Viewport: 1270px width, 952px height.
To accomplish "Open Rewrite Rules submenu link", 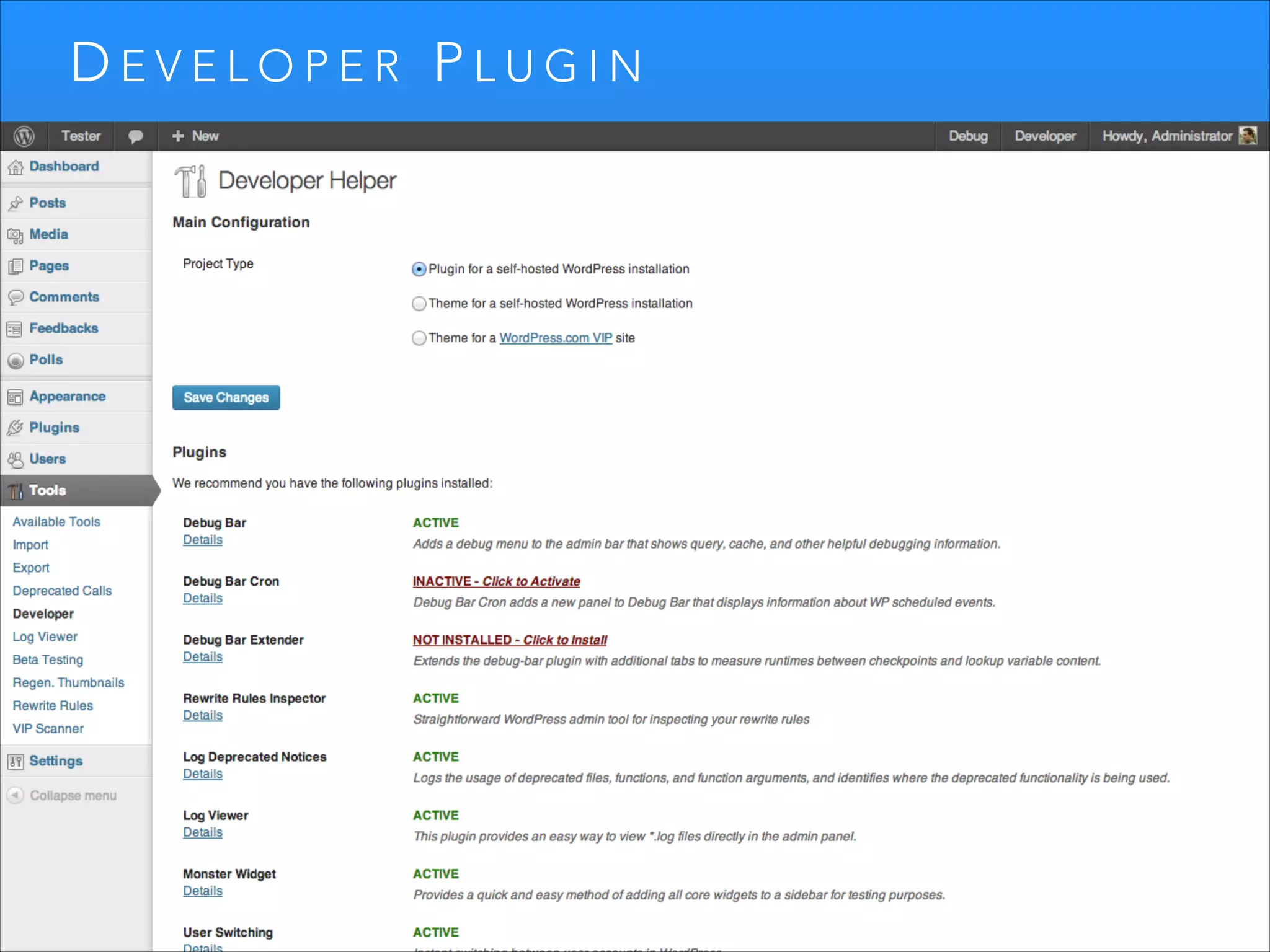I will coord(53,705).
